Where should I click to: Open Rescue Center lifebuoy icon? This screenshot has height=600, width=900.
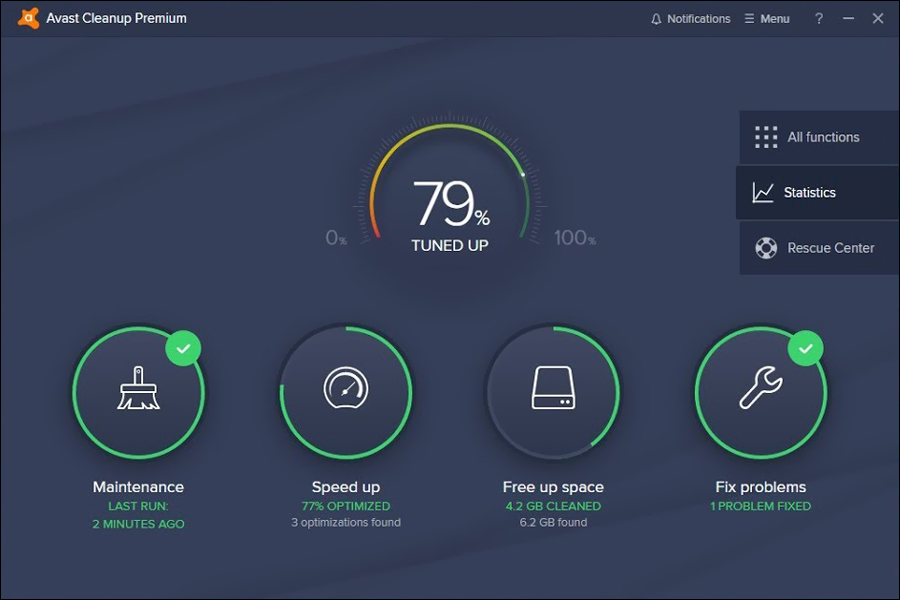[x=766, y=248]
